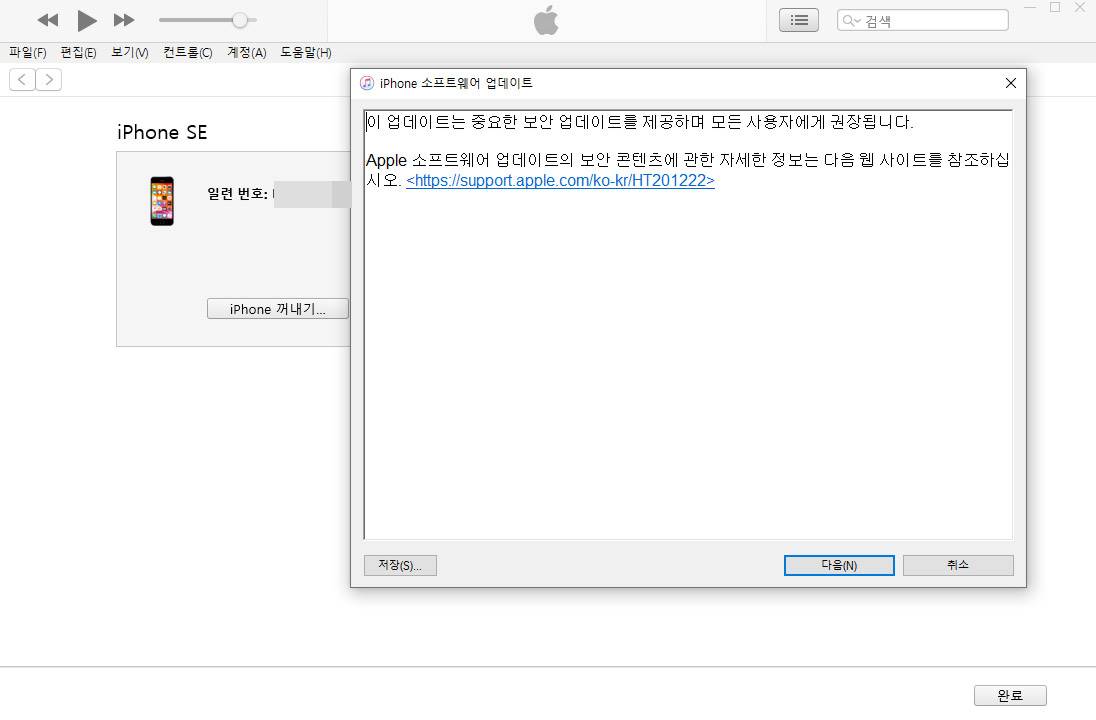Skip forward with the fast-forward icon

124,20
